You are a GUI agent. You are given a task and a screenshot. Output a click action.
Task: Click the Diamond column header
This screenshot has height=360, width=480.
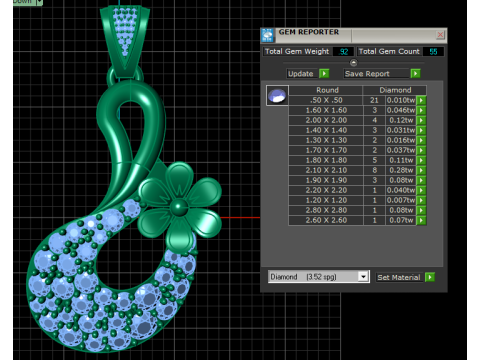(x=395, y=90)
